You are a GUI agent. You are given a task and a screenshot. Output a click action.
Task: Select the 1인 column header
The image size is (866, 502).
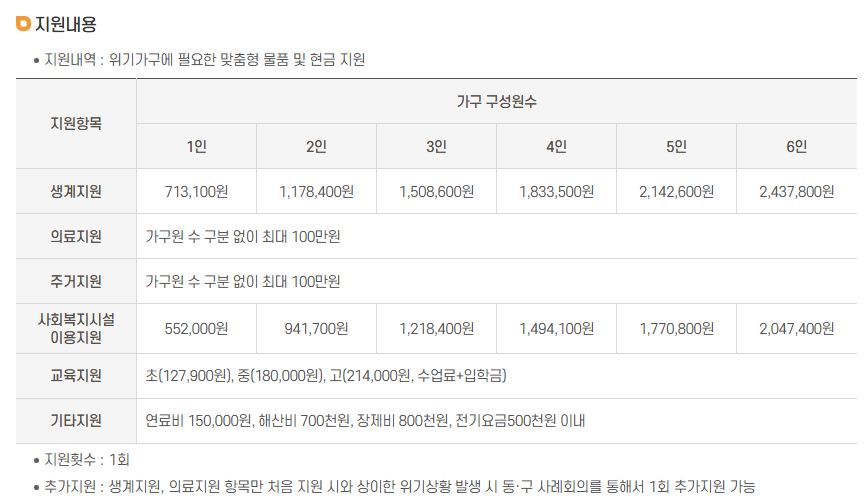pyautogui.click(x=197, y=146)
